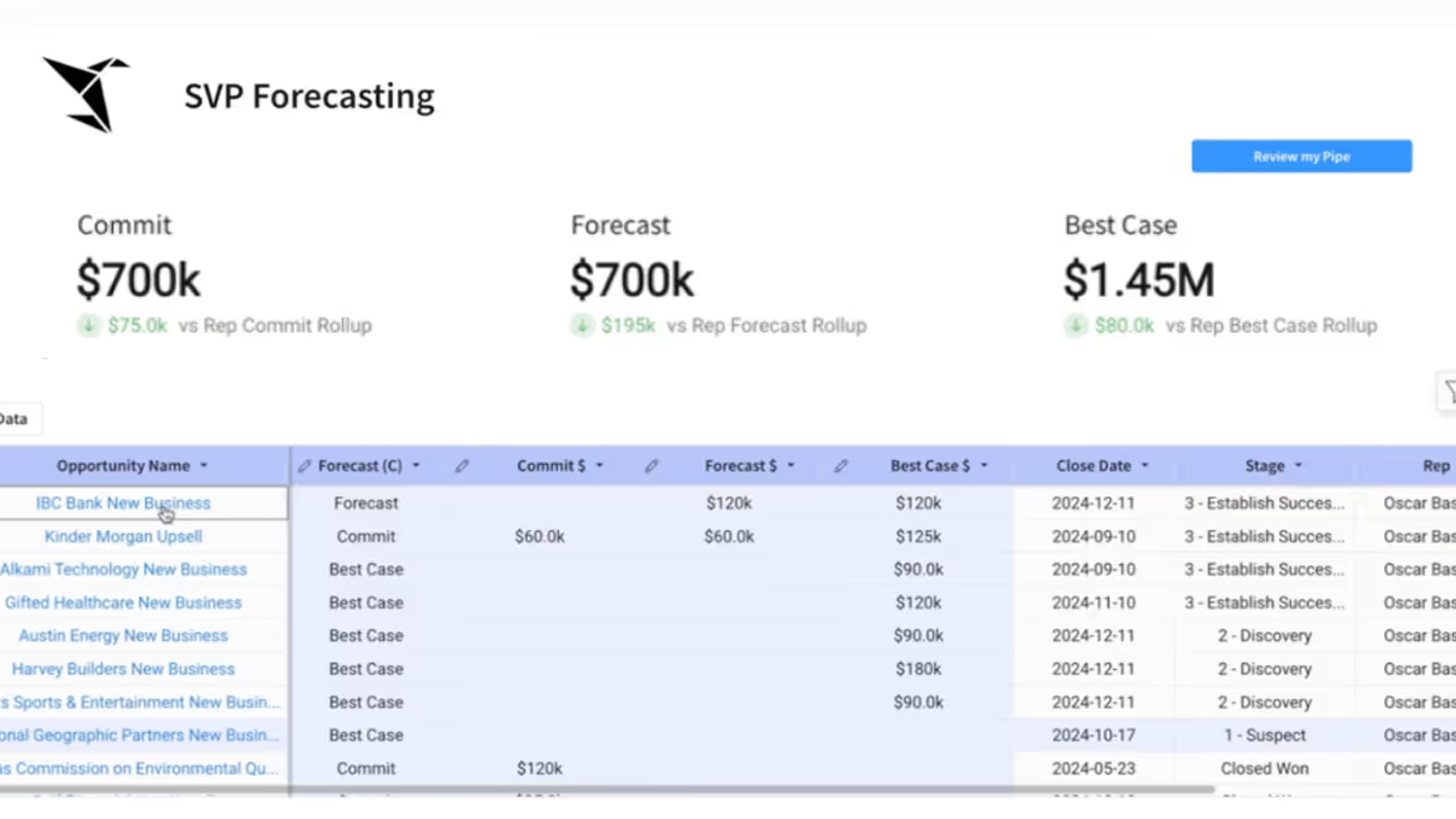
Task: Click $60.0k Commit $ value for Kinder Morgan
Action: coord(539,537)
